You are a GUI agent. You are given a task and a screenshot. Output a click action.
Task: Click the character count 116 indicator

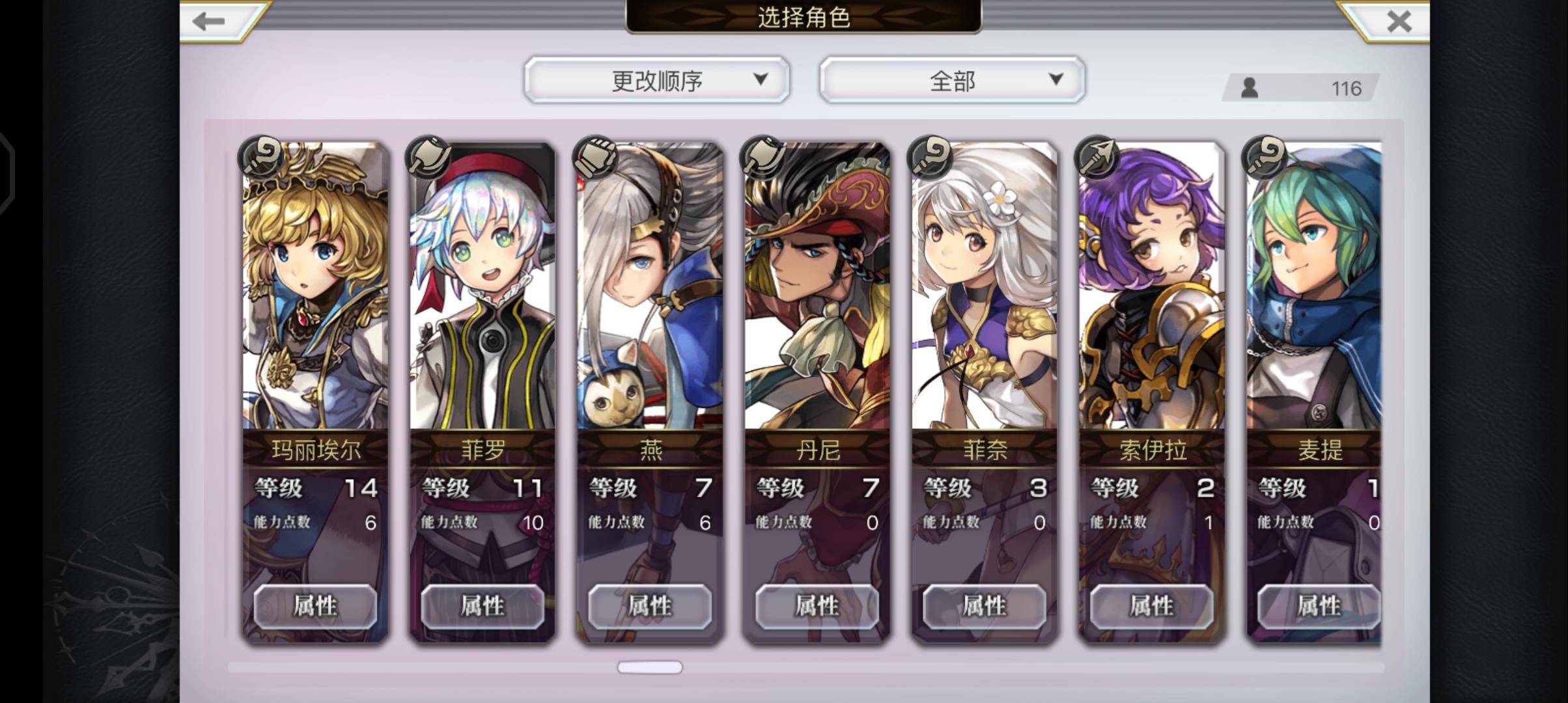click(x=1301, y=88)
